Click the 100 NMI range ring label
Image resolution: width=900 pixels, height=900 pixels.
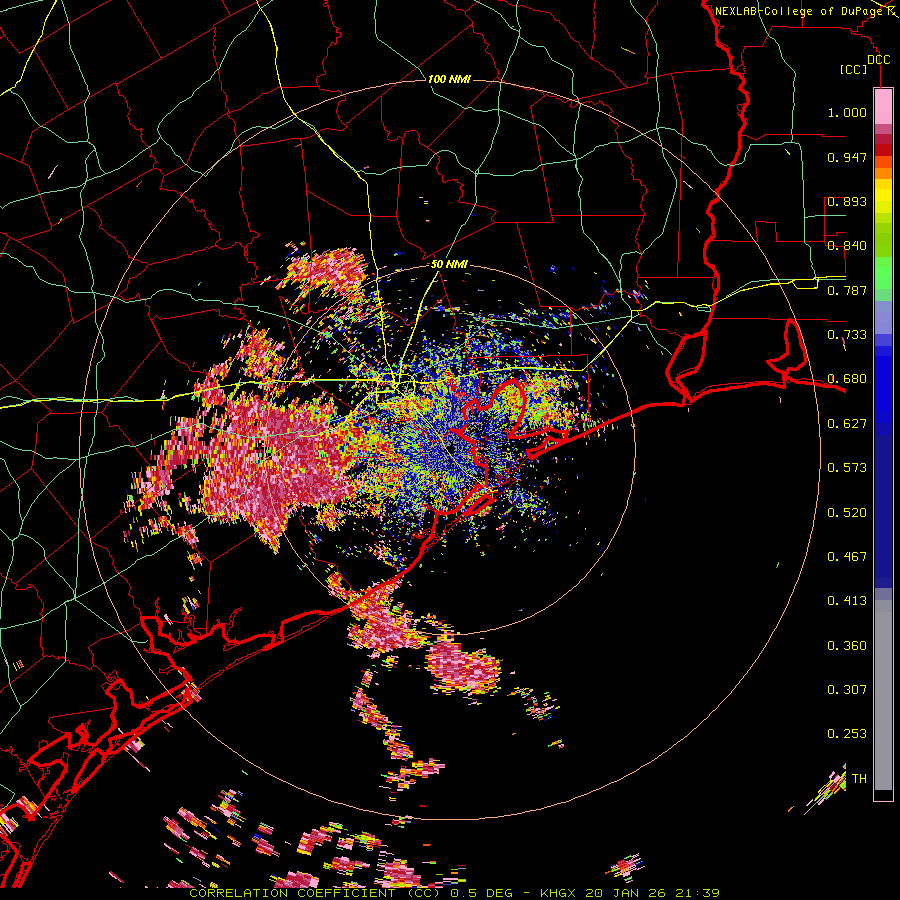(449, 79)
